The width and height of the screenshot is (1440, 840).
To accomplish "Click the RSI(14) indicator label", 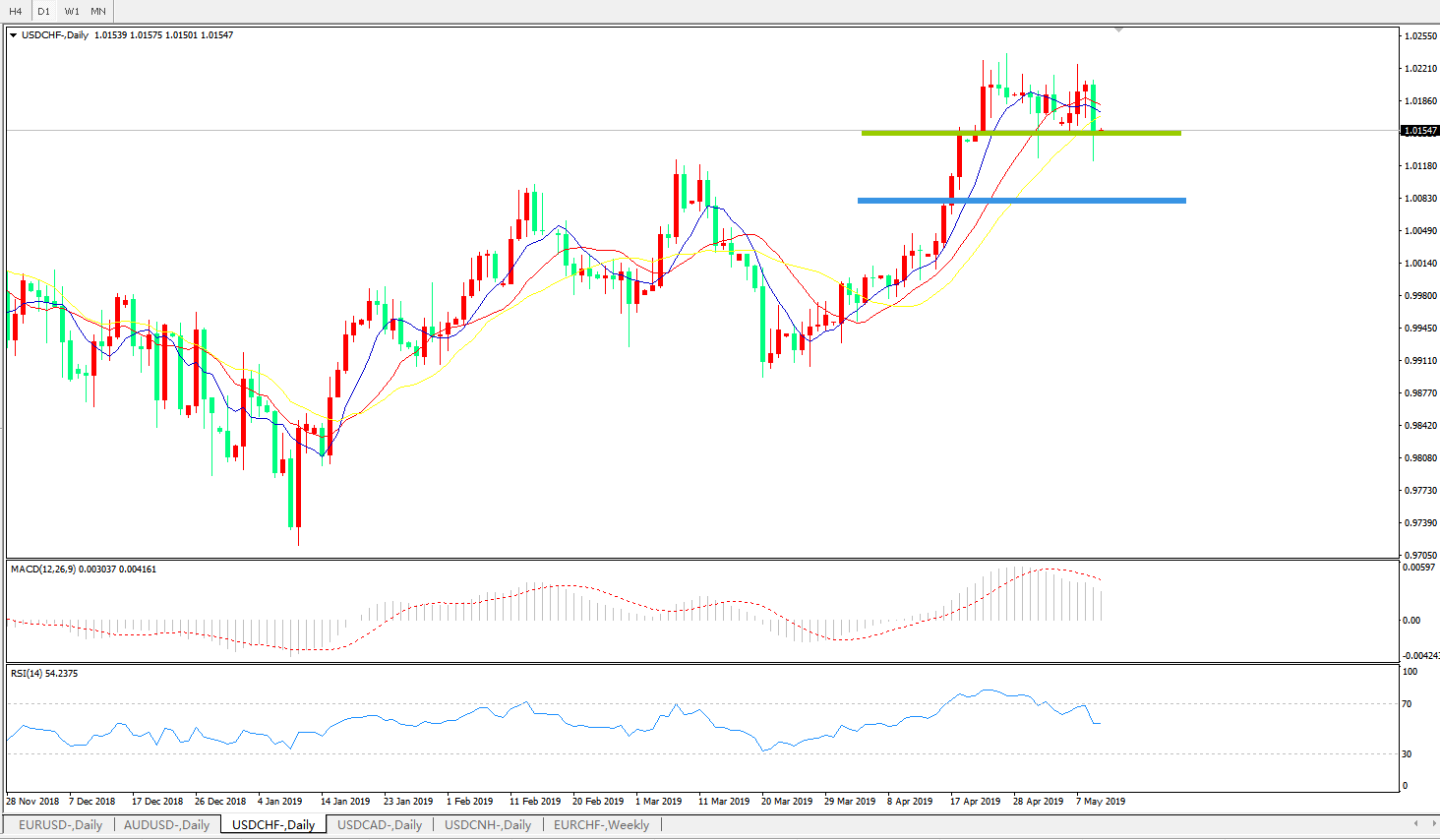I will 27,674.
